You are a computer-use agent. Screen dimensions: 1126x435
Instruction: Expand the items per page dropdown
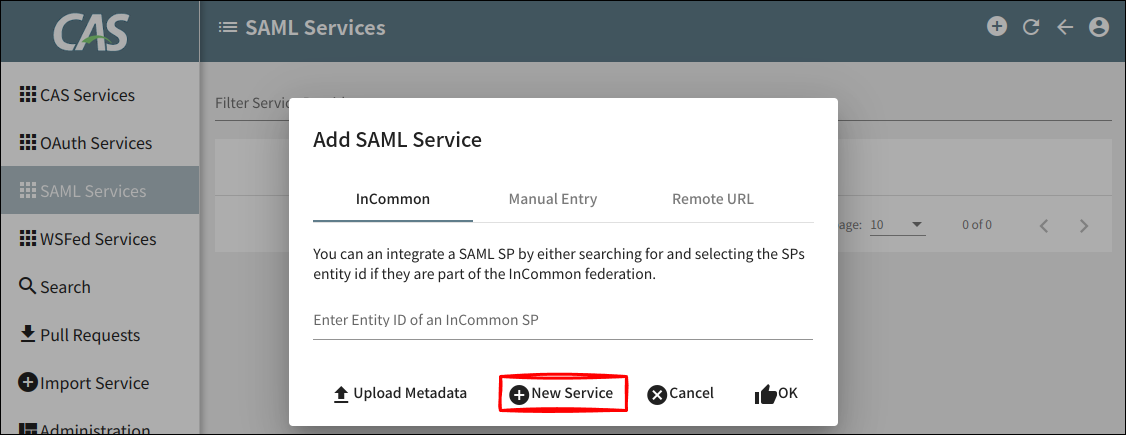pyautogui.click(x=896, y=225)
